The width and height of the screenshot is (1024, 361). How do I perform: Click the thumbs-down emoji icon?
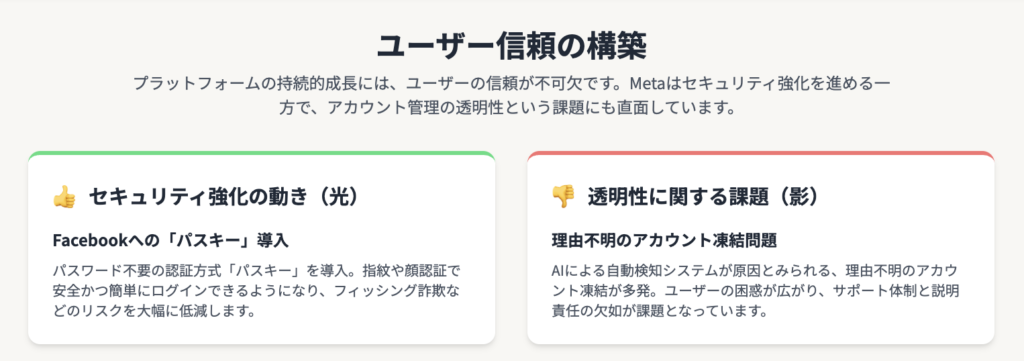[x=563, y=196]
